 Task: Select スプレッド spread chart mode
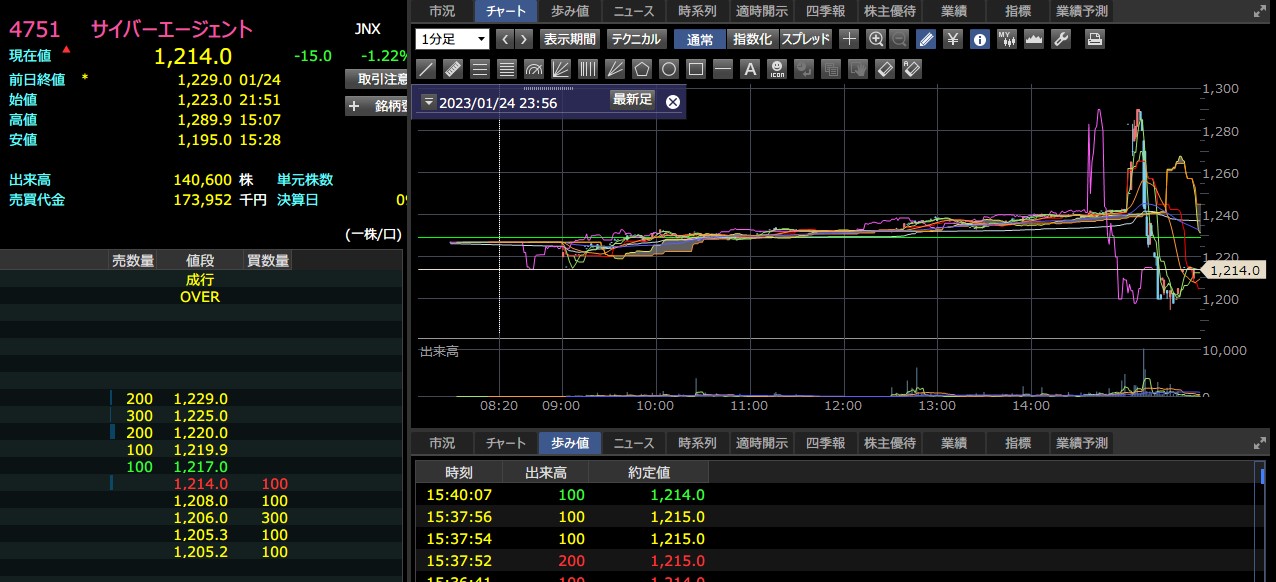(x=806, y=39)
